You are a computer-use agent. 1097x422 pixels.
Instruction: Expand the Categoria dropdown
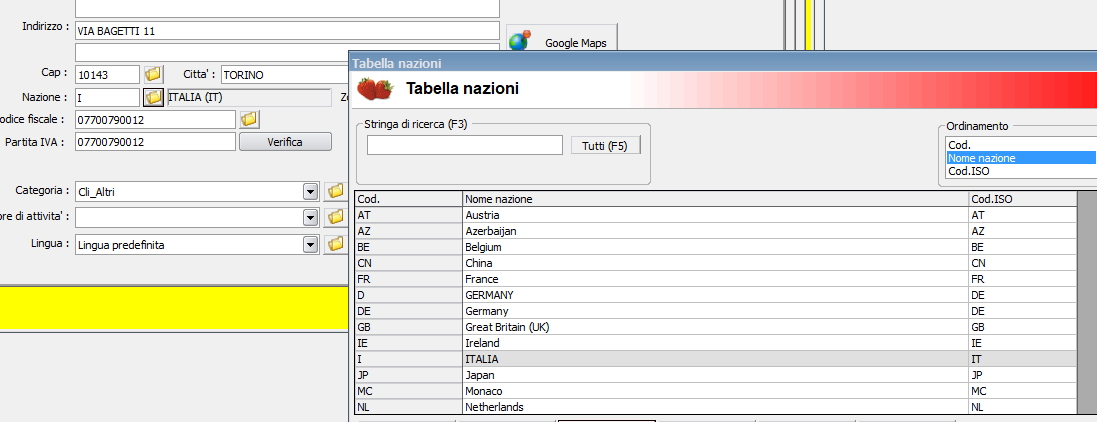coord(310,191)
